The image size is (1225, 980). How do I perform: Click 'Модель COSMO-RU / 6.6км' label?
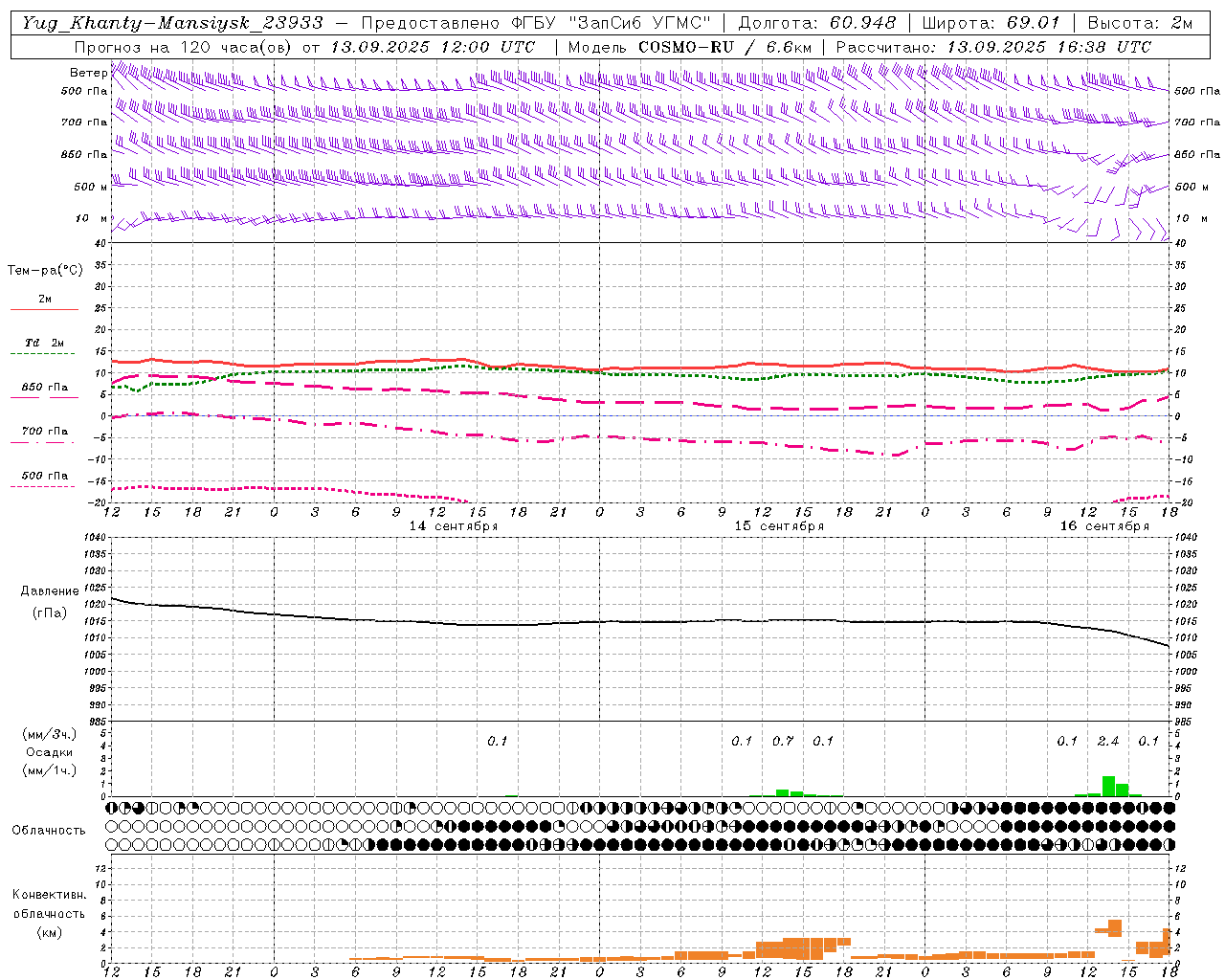click(x=690, y=47)
